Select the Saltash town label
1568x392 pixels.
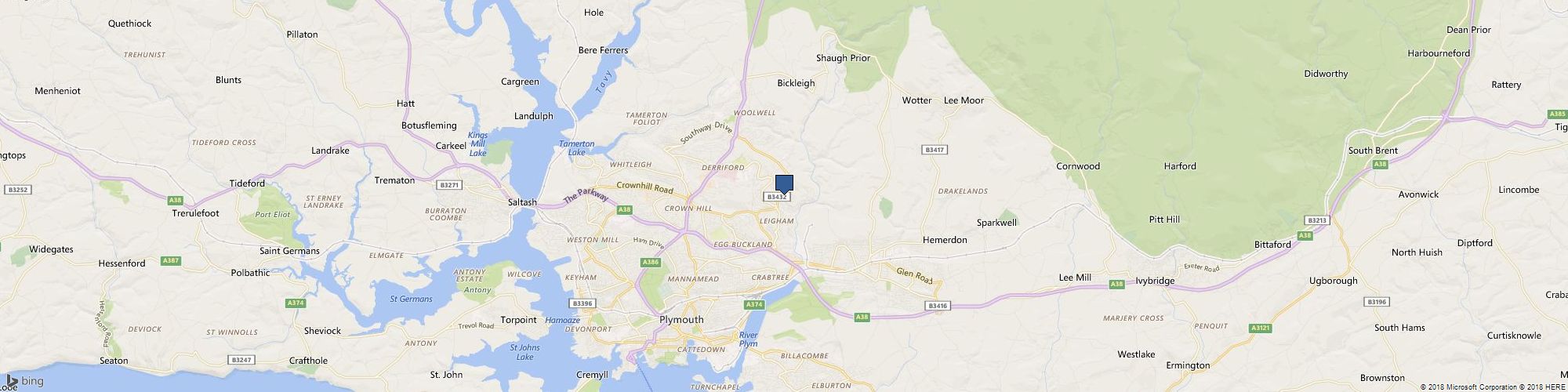(x=522, y=202)
